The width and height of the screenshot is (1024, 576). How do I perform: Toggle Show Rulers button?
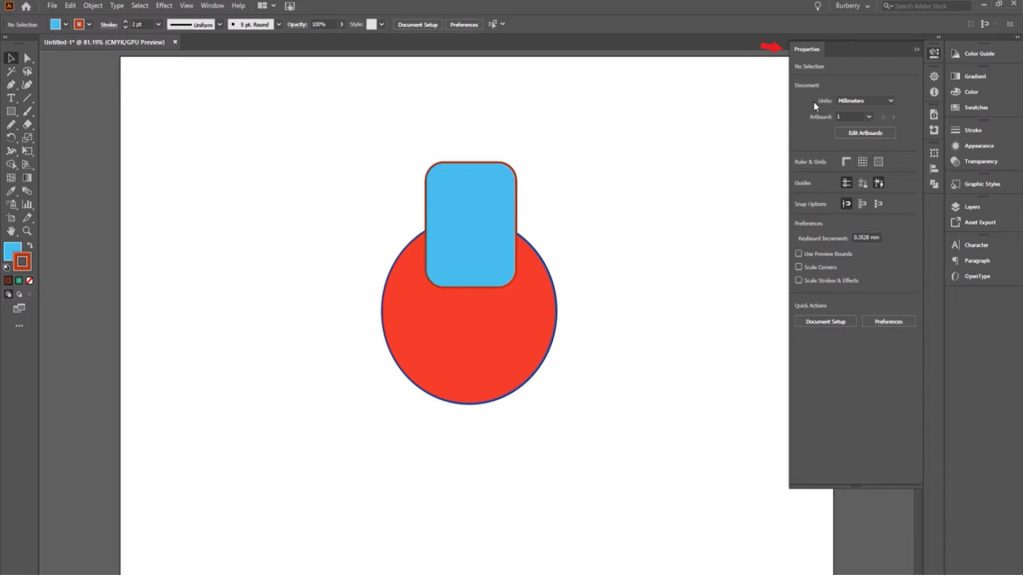[846, 161]
